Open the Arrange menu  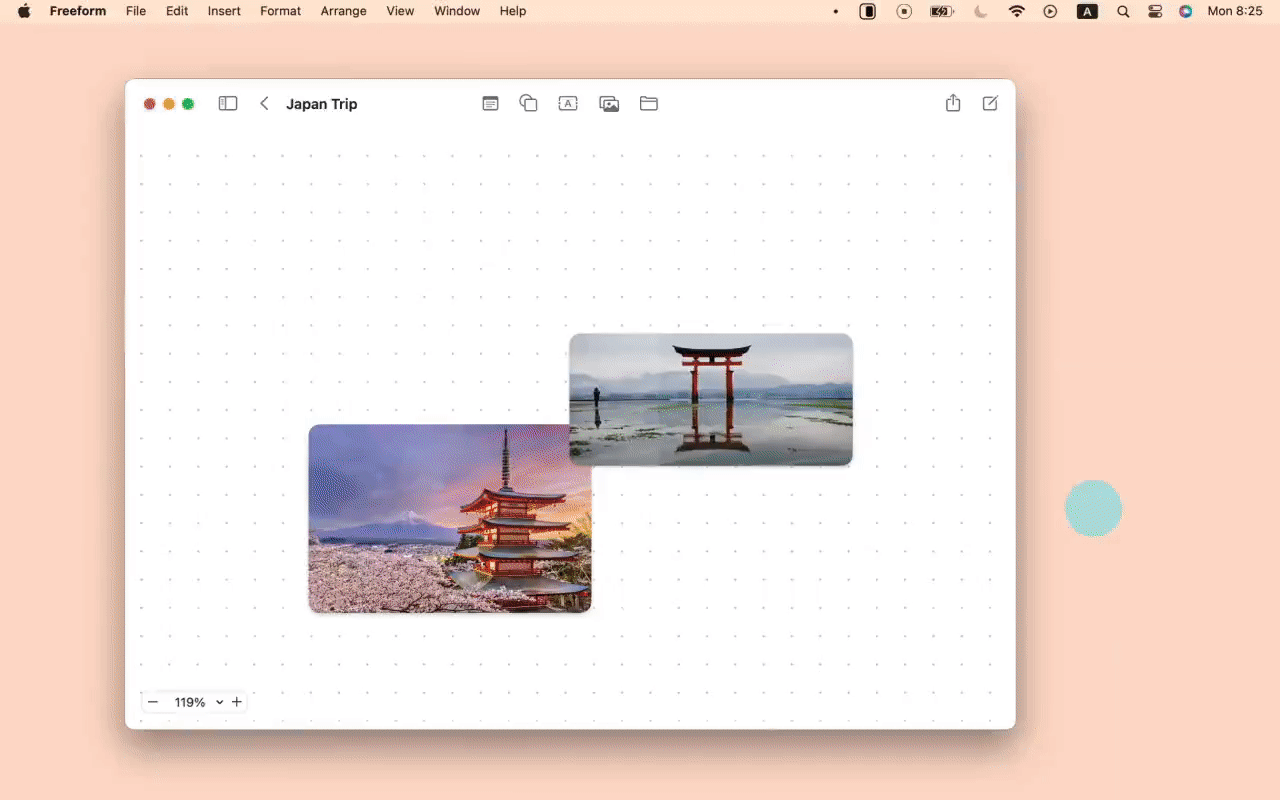pyautogui.click(x=343, y=11)
